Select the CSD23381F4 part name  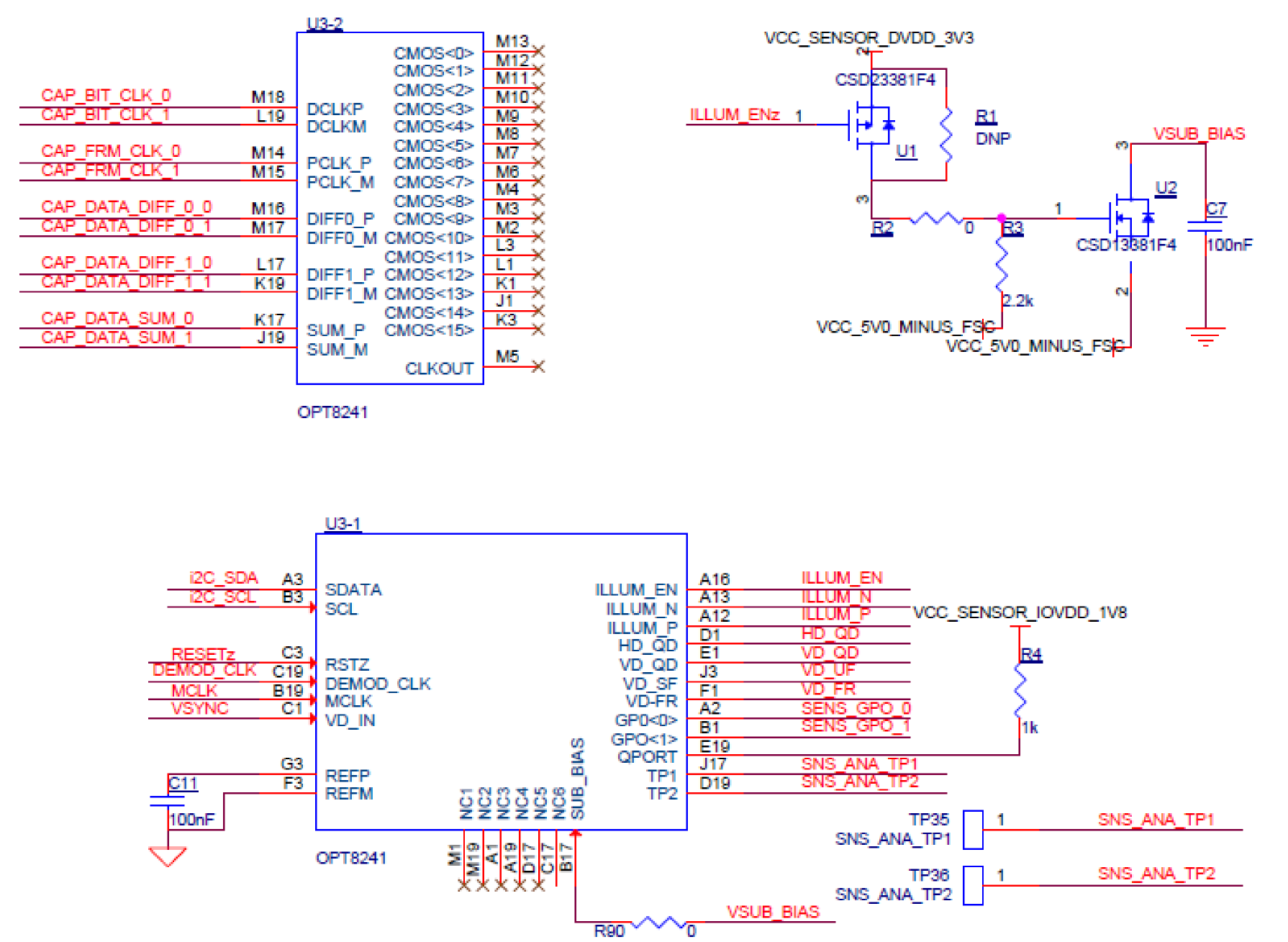click(885, 79)
